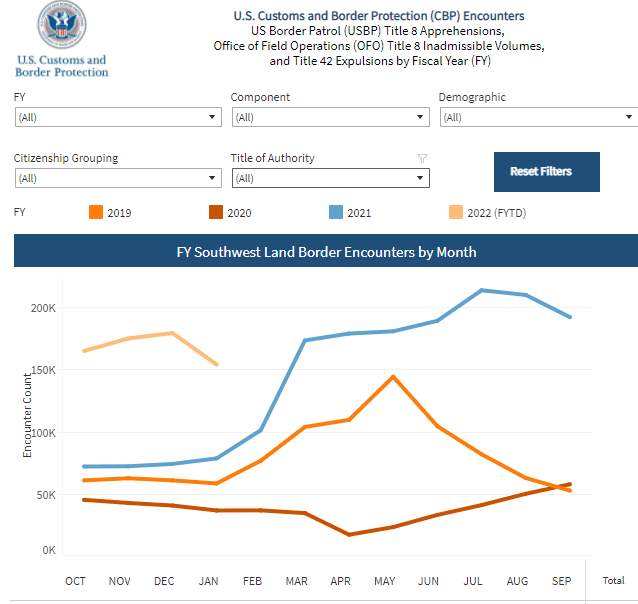Select the 2019 orange legend swatch
638x604 pixels.
tap(96, 212)
